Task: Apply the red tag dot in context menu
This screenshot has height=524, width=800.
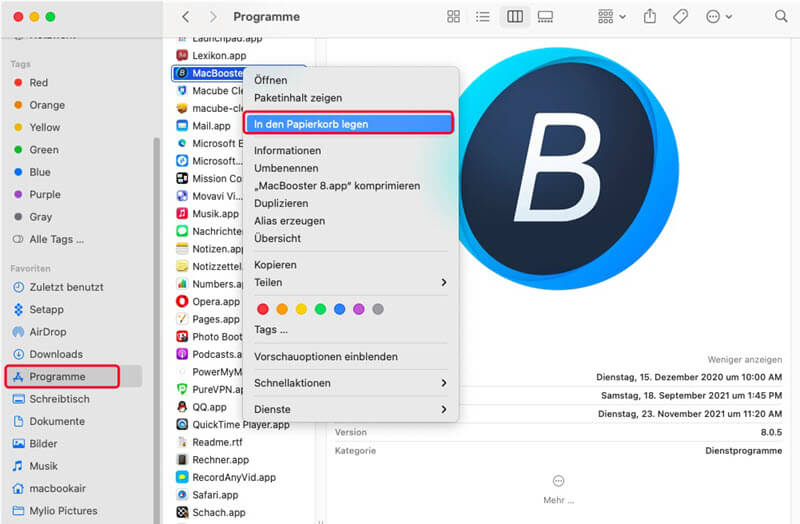Action: tap(263, 309)
